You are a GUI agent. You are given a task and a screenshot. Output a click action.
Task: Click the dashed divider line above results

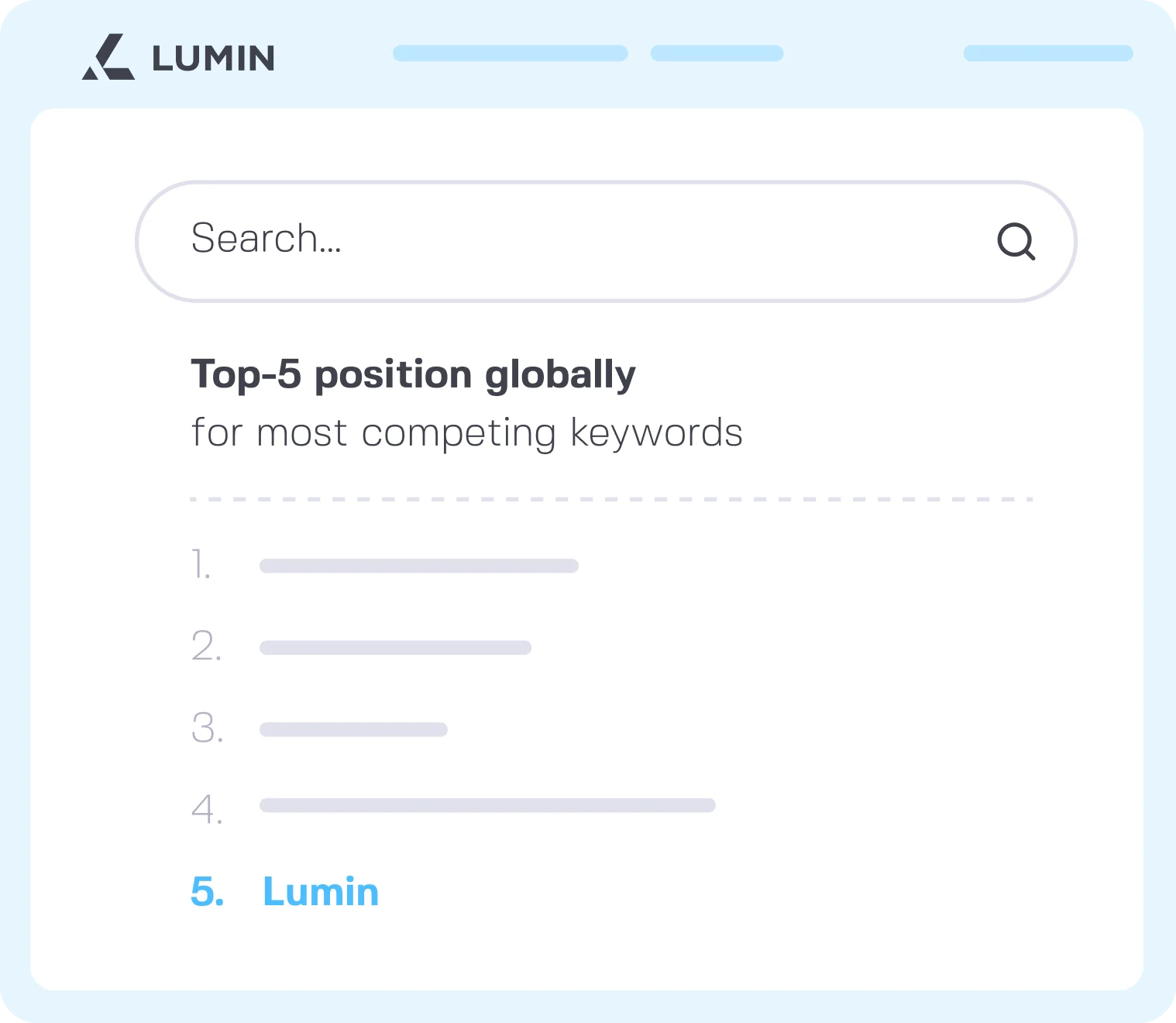(x=610, y=499)
